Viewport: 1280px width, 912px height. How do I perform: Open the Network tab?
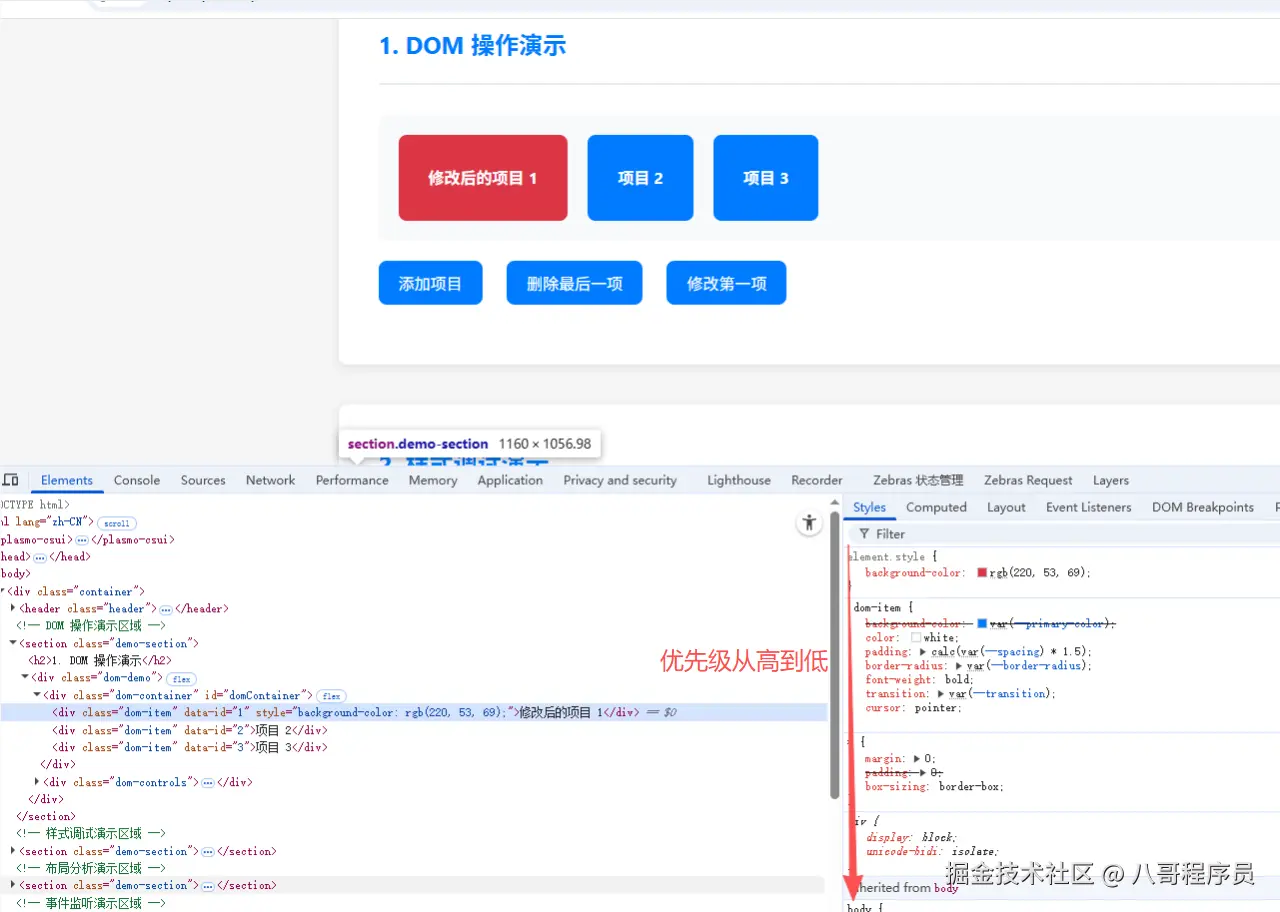click(x=270, y=480)
